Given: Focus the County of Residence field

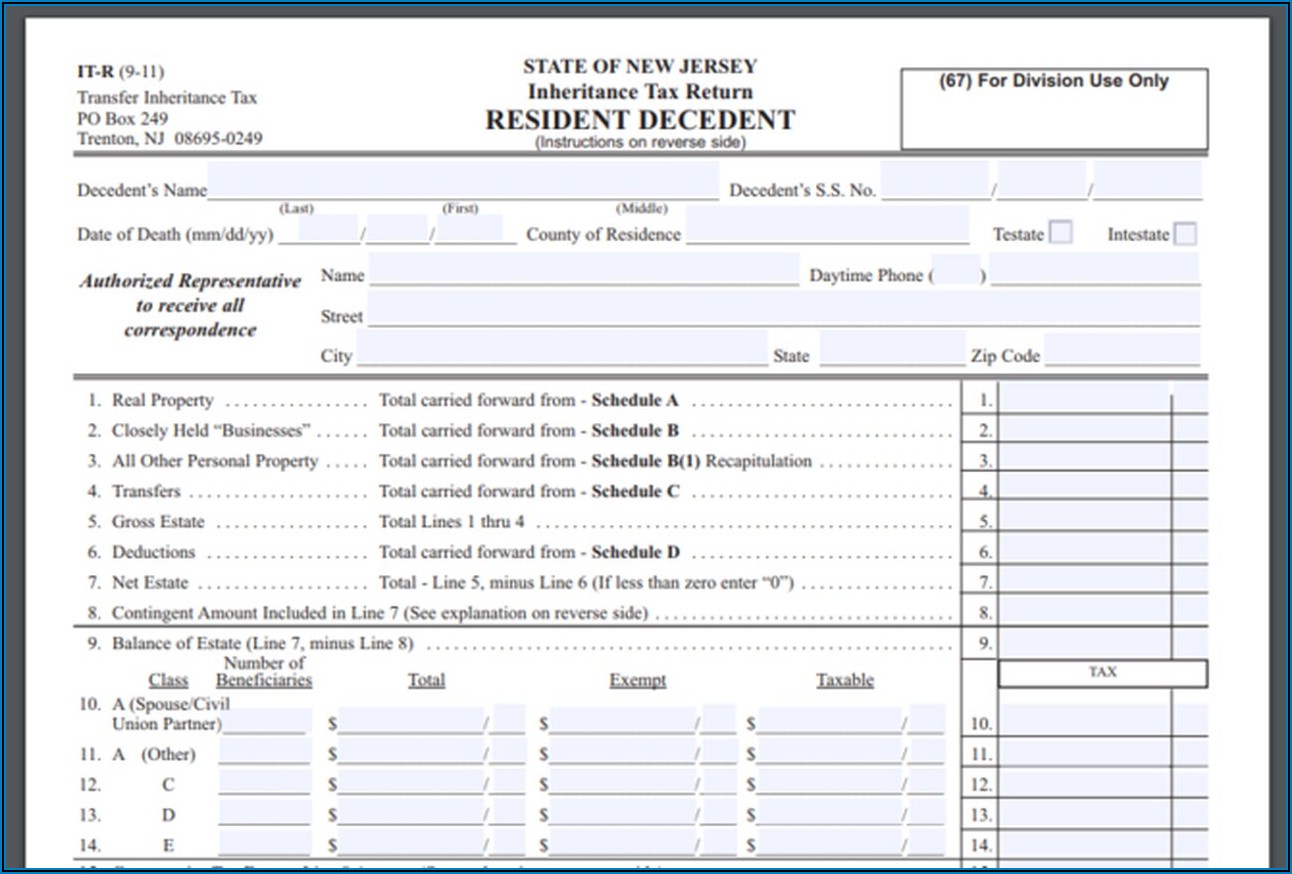Looking at the screenshot, I should 827,228.
